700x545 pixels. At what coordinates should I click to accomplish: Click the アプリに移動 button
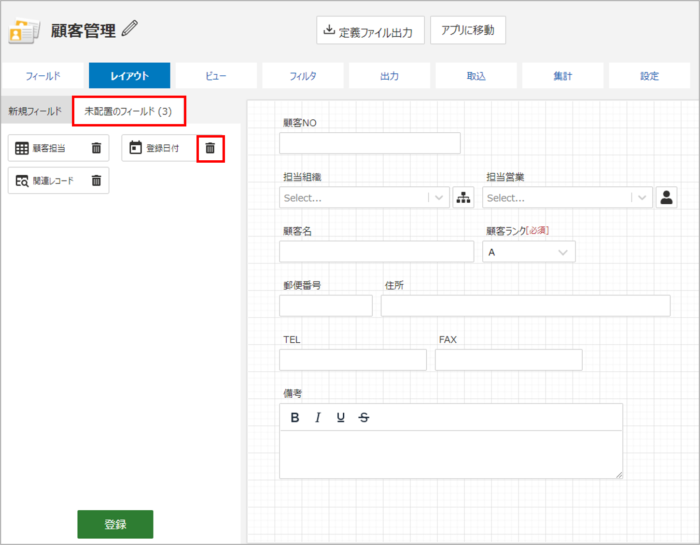point(468,30)
